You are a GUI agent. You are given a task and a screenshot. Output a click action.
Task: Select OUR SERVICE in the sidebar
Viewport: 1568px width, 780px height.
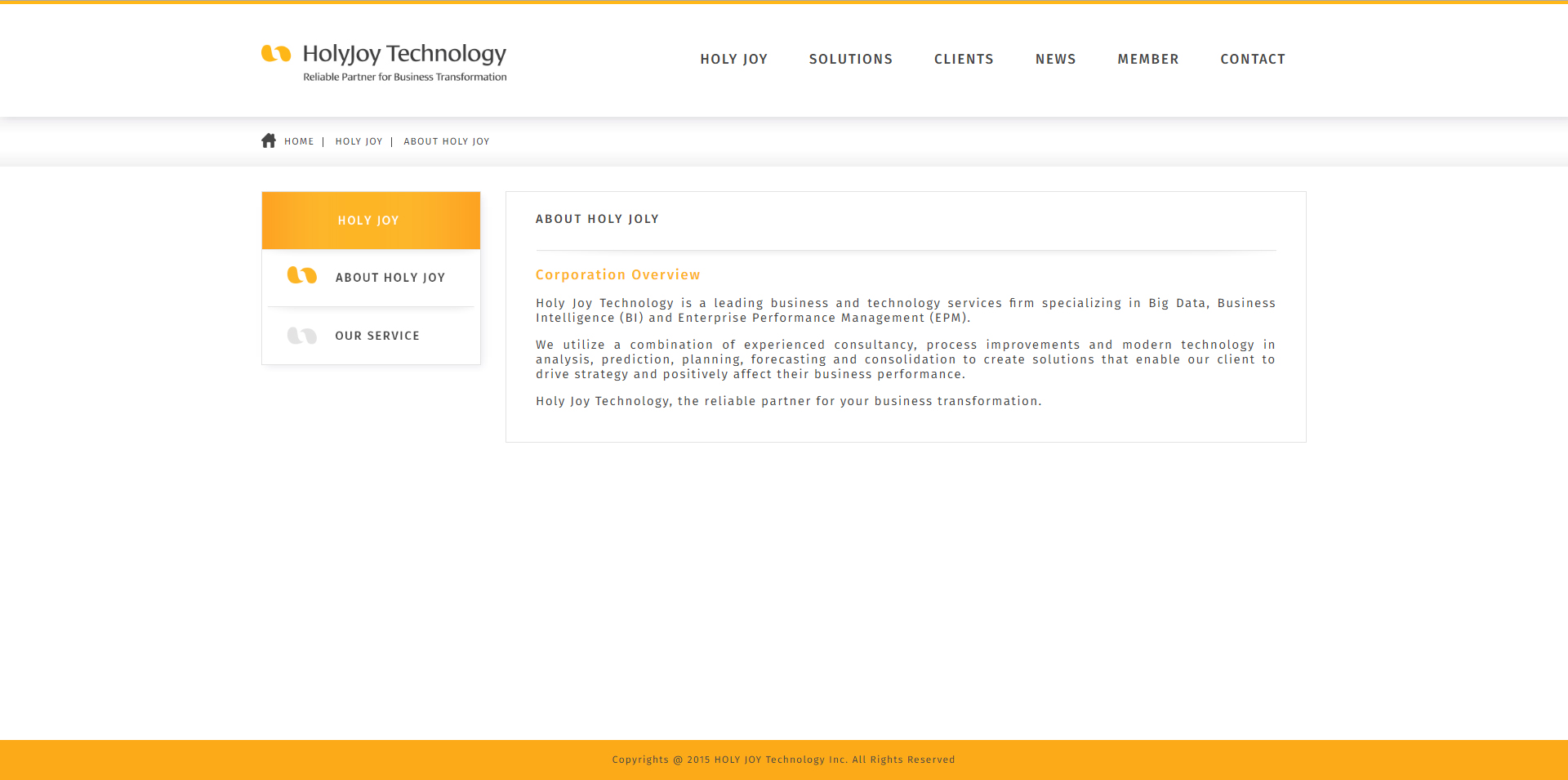click(377, 336)
